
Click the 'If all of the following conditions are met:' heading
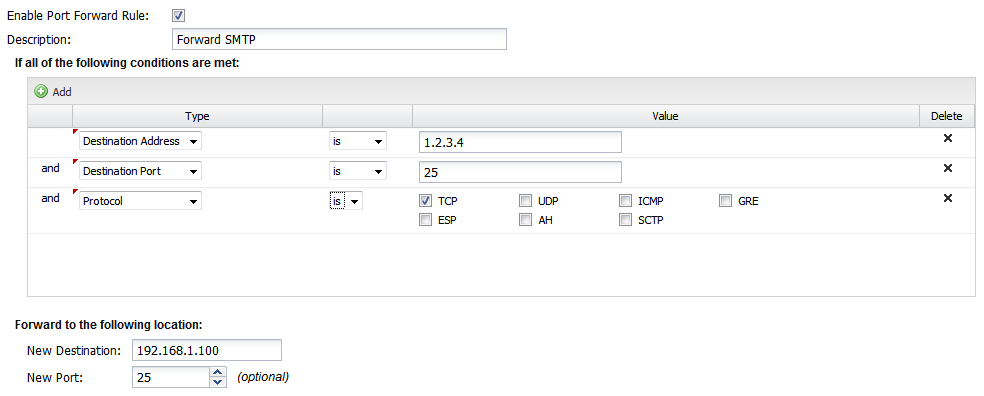127,63
